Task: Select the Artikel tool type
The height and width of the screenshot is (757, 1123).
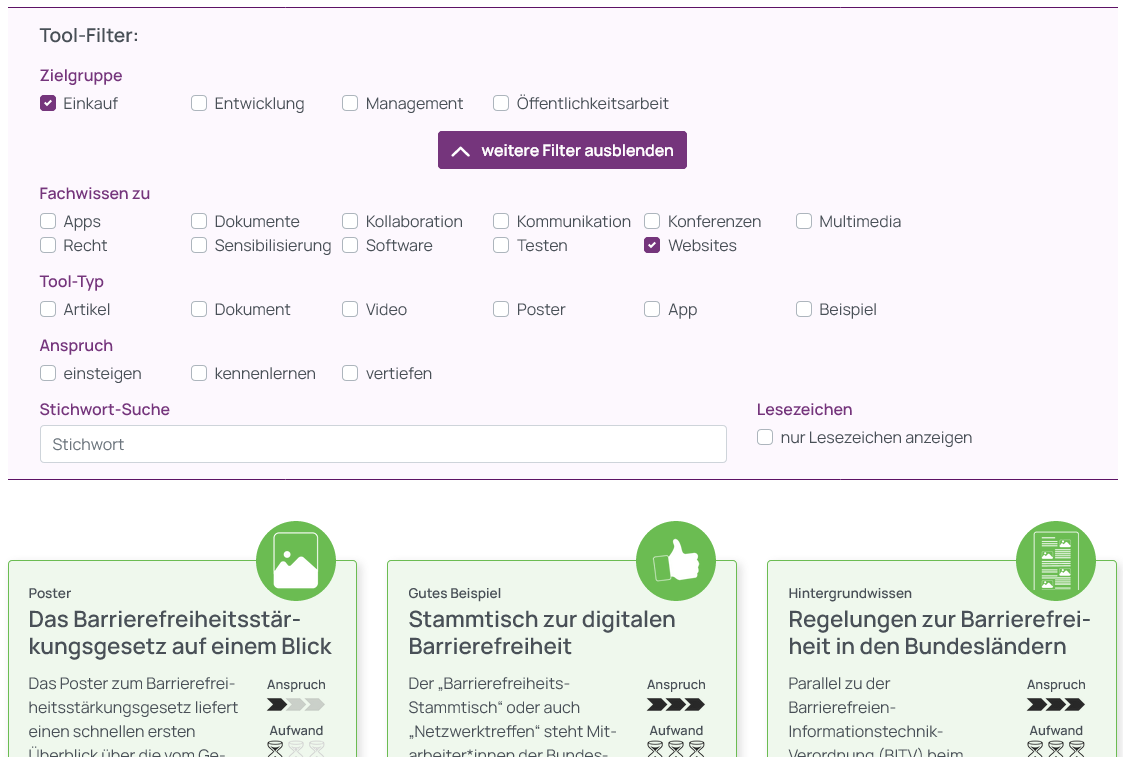Action: click(x=48, y=309)
